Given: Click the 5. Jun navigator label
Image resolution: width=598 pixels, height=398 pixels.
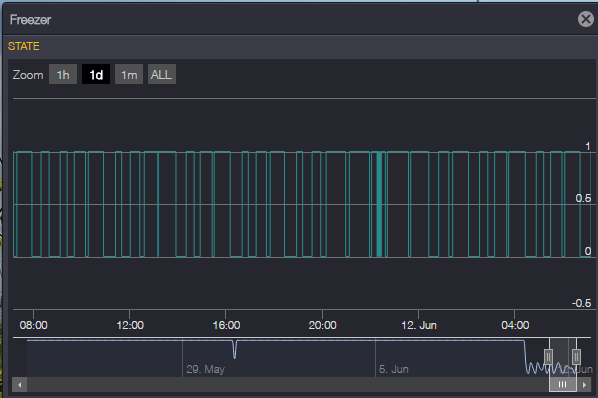Looking at the screenshot, I should (394, 369).
